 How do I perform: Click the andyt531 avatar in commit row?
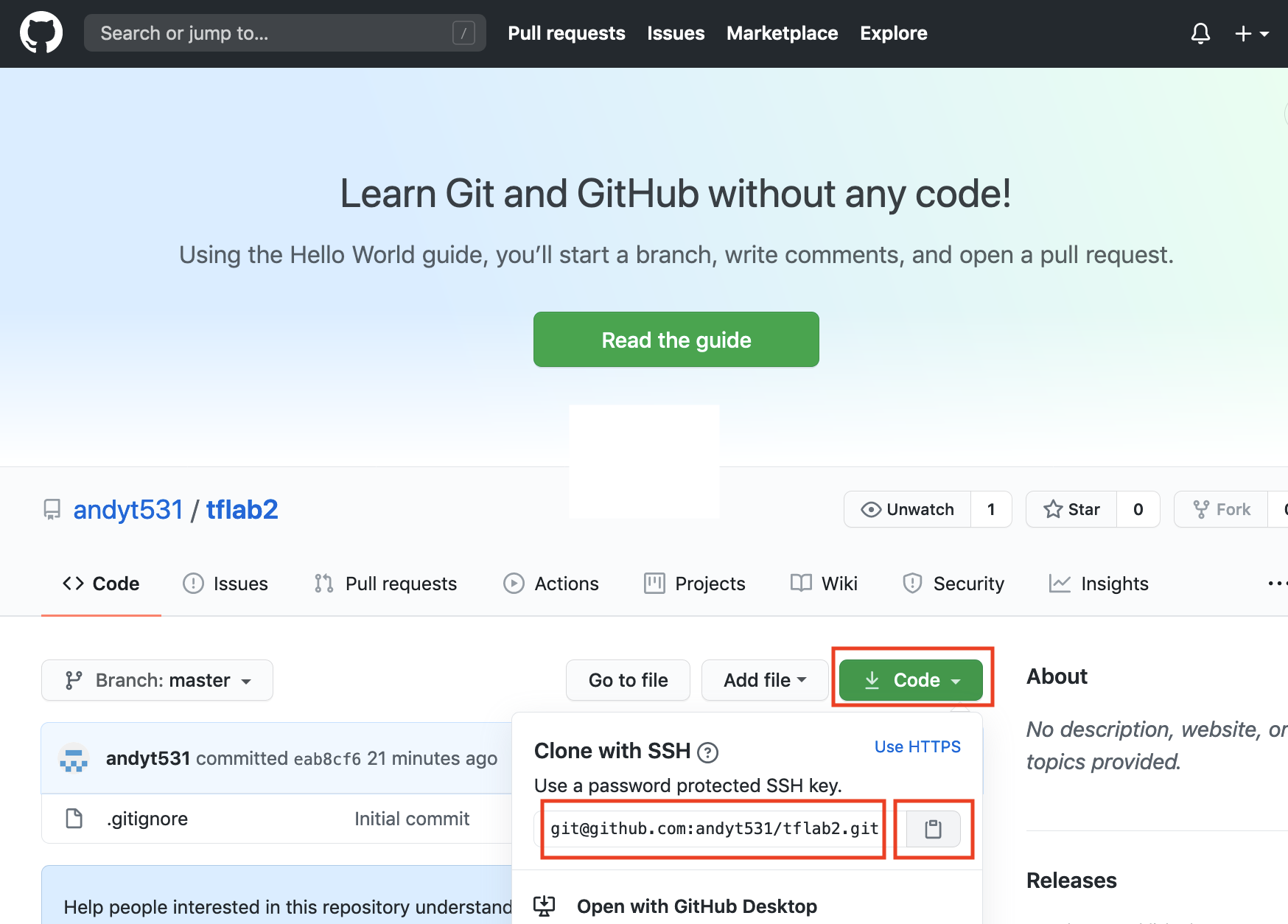(x=74, y=758)
